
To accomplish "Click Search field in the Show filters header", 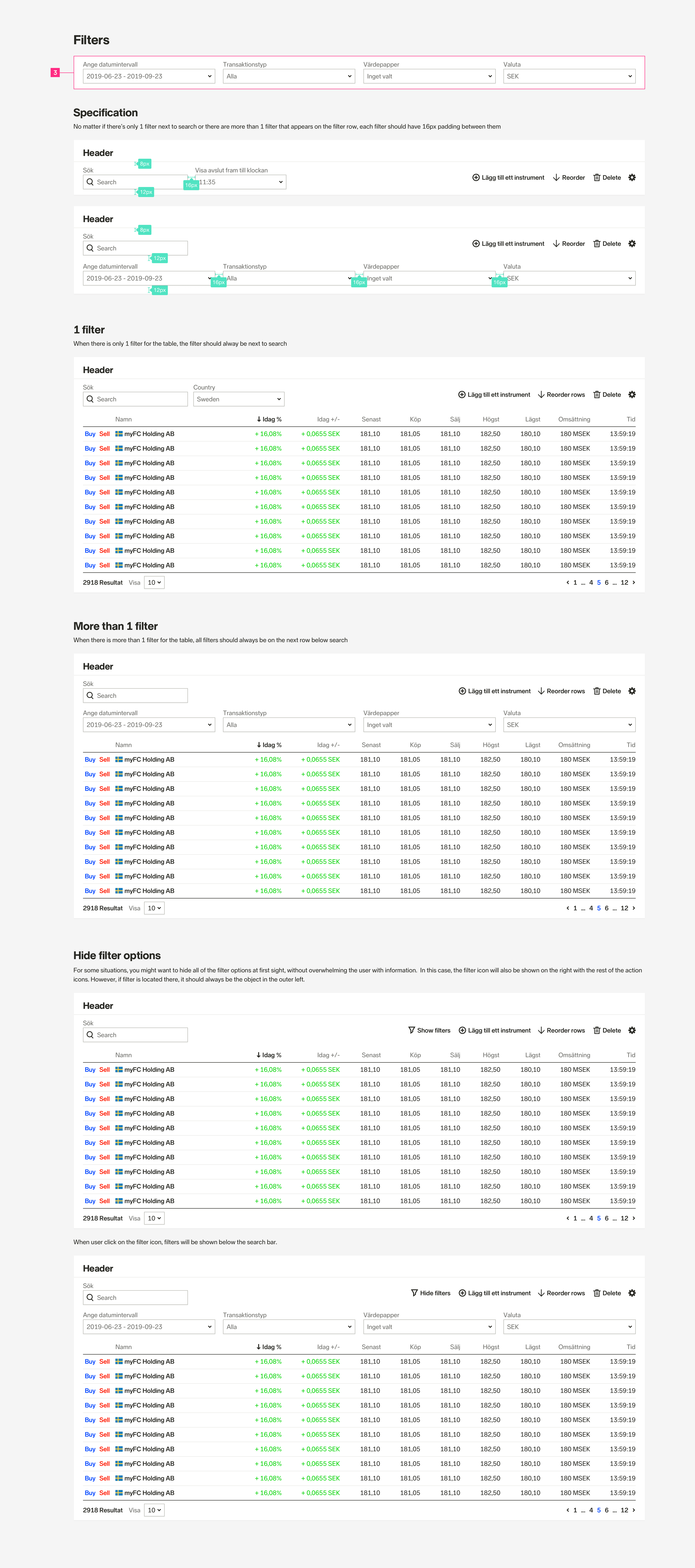I will pos(135,1035).
